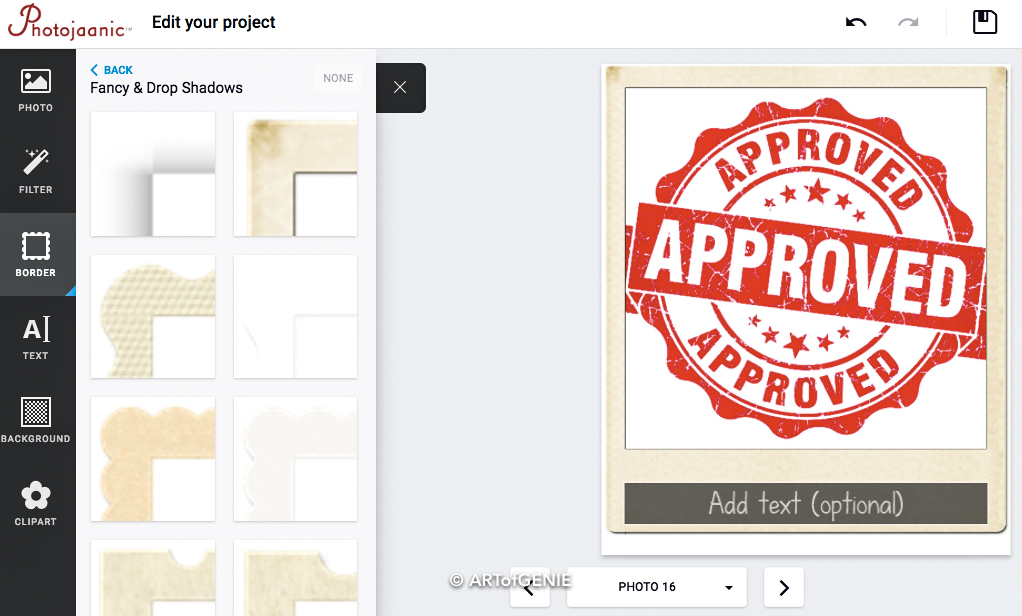Image resolution: width=1022 pixels, height=616 pixels.
Task: Redo the last undone edit
Action: pos(908,22)
